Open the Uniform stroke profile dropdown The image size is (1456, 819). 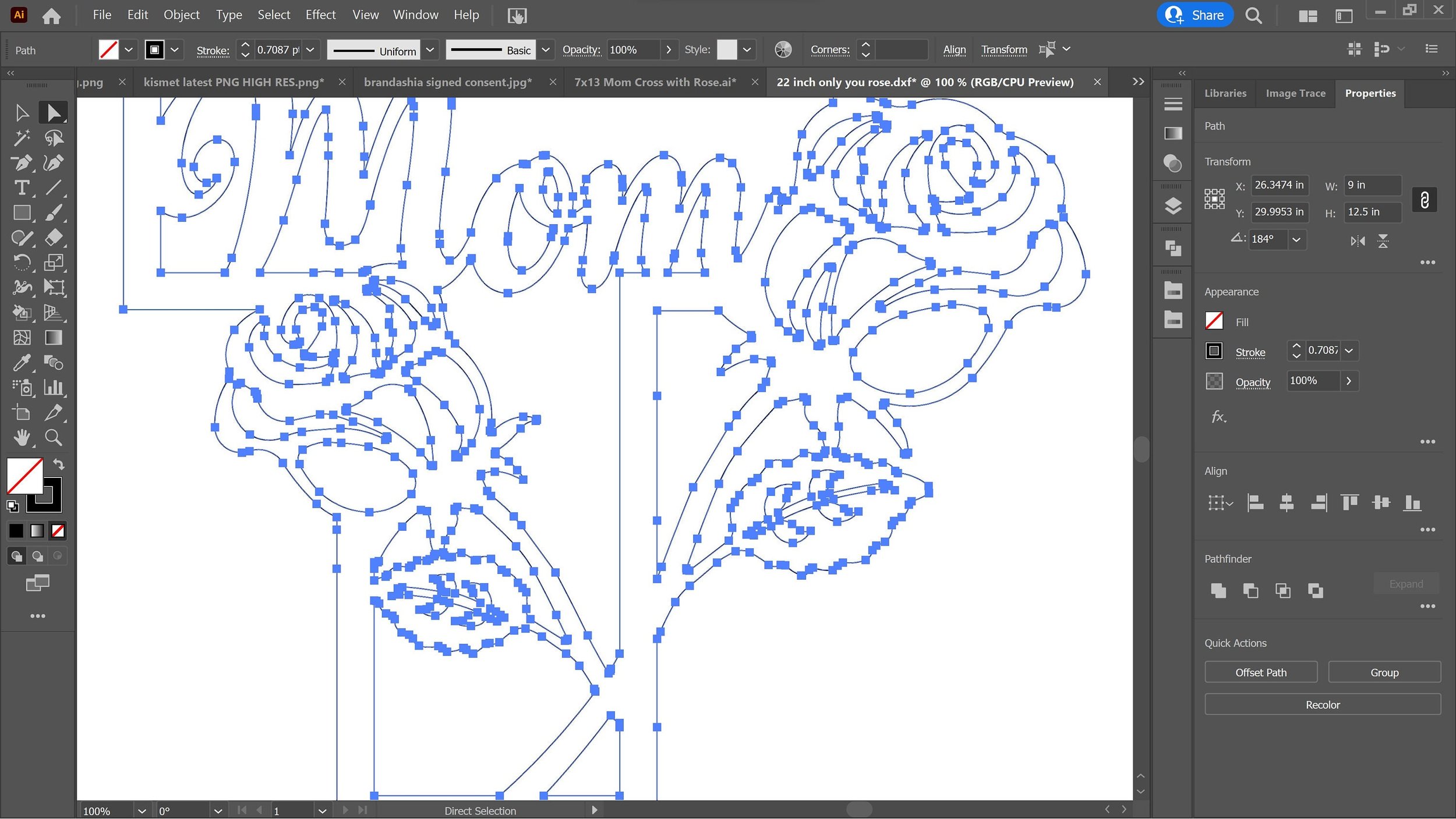point(430,50)
